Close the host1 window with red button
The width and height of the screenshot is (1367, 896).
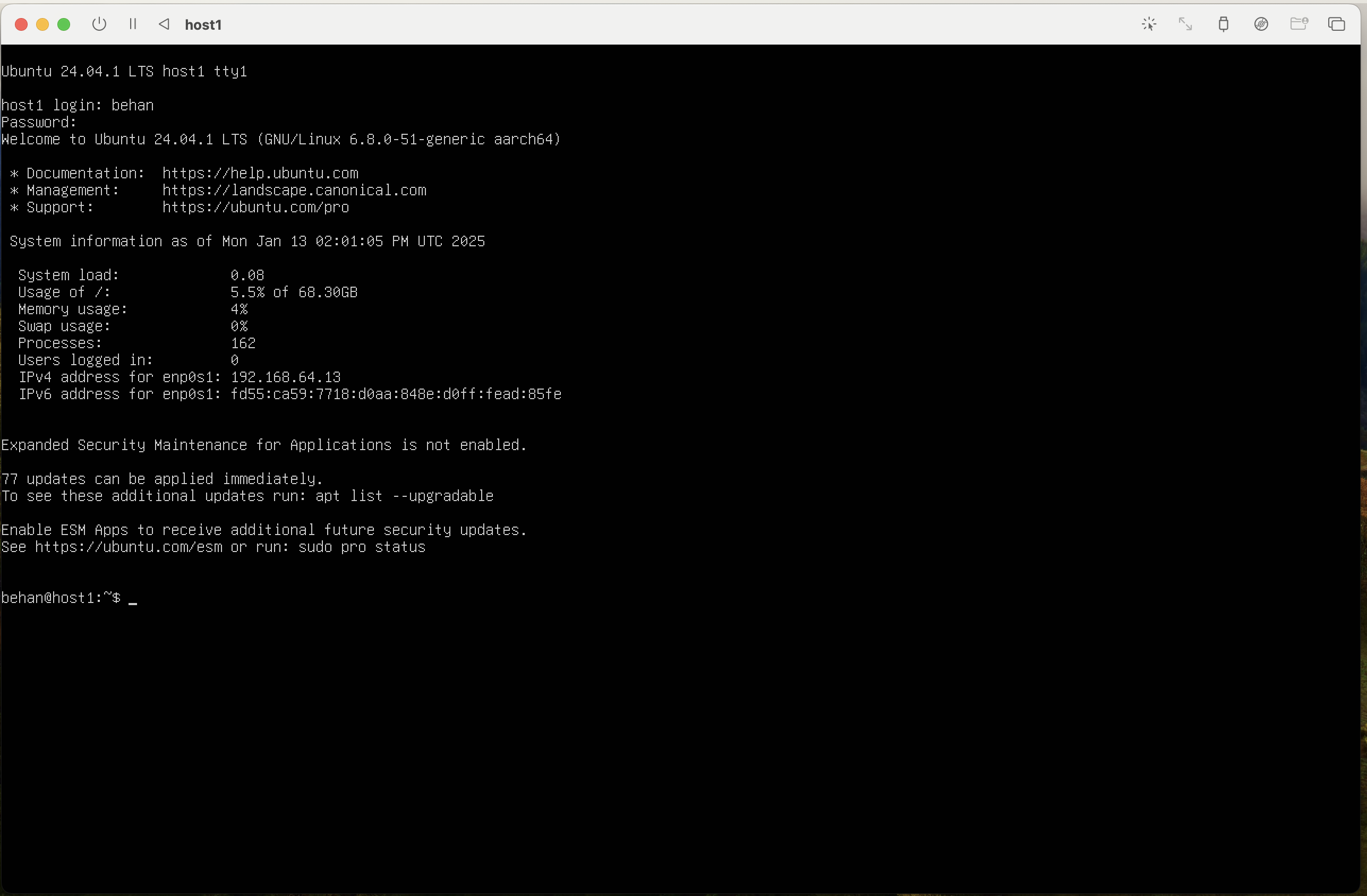tap(21, 24)
